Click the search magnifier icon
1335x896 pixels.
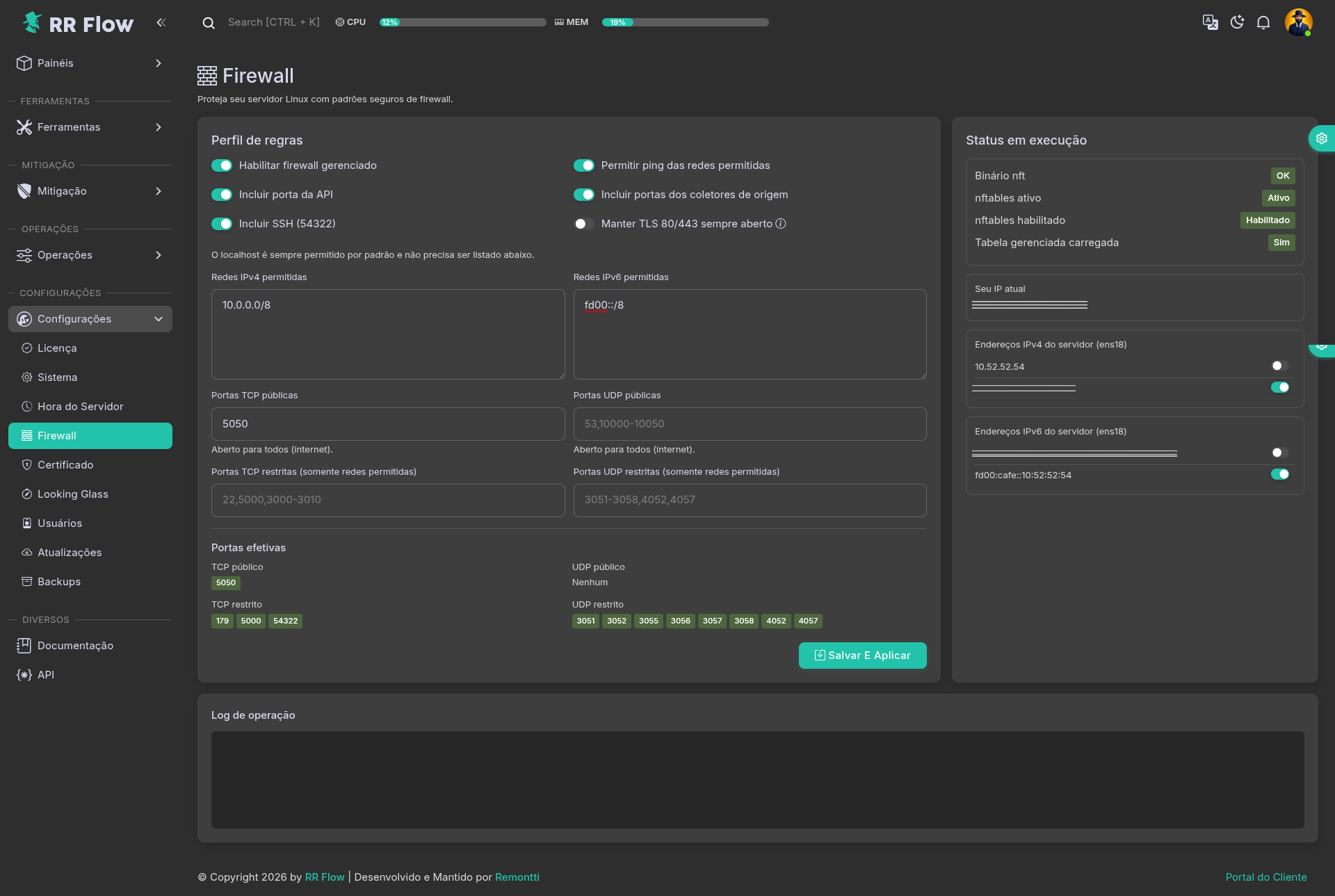tap(209, 23)
